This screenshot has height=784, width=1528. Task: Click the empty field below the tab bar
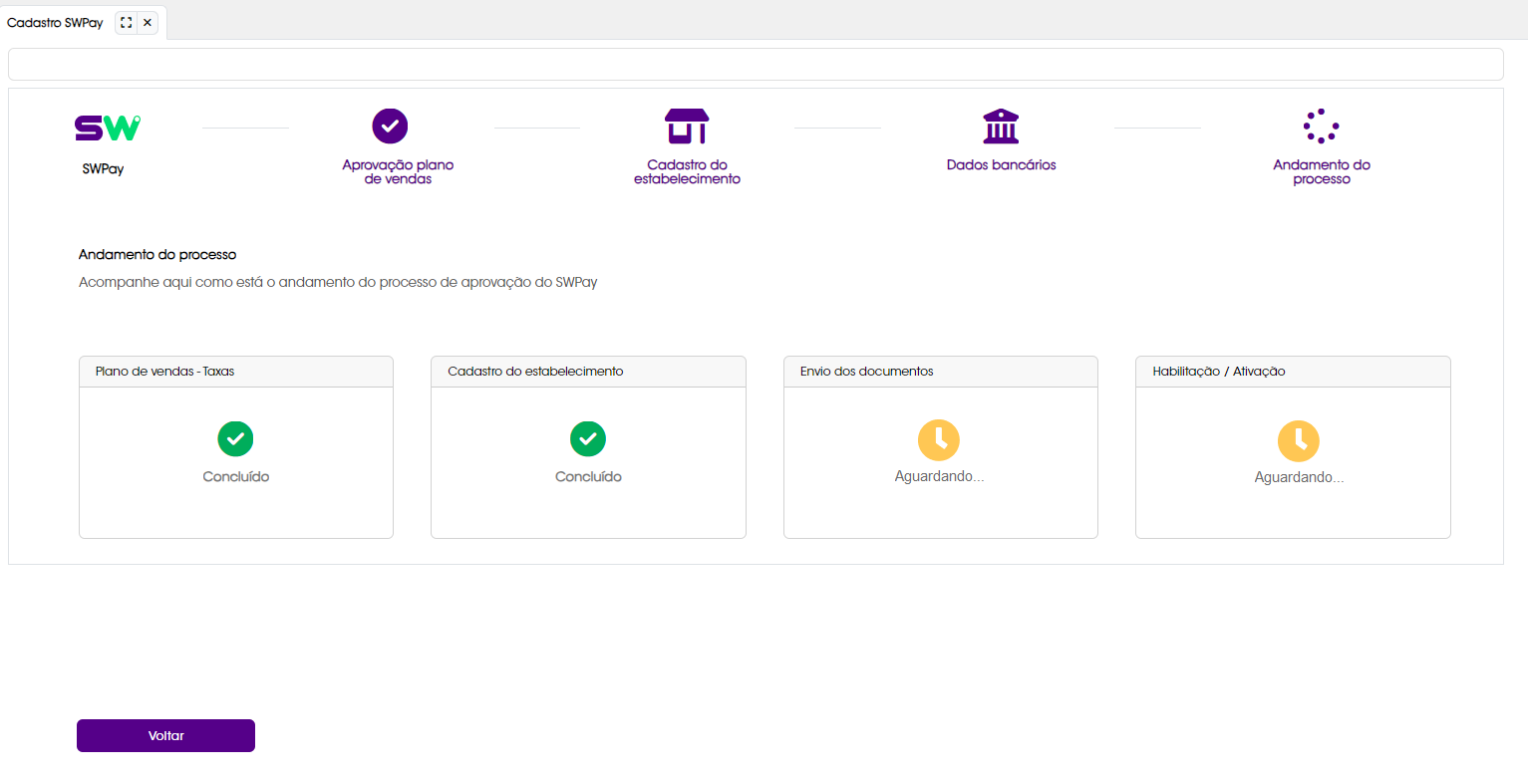756,64
